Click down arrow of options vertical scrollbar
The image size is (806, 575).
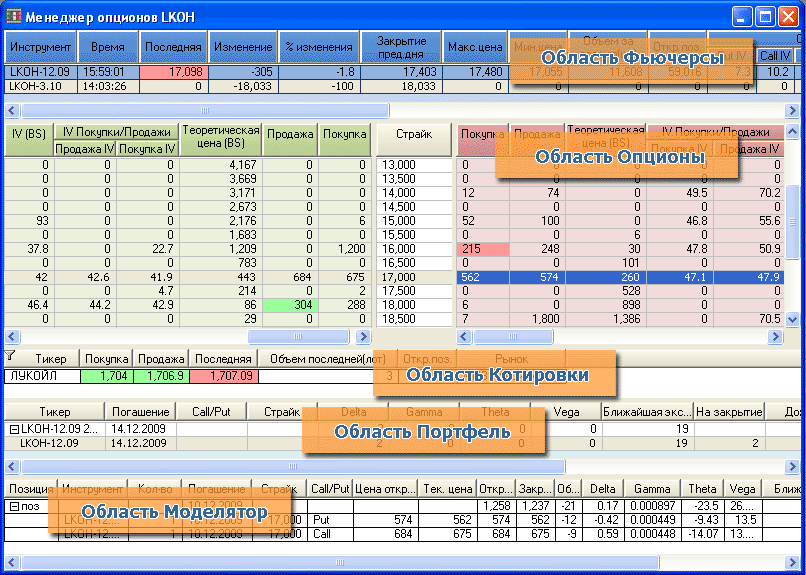point(792,320)
